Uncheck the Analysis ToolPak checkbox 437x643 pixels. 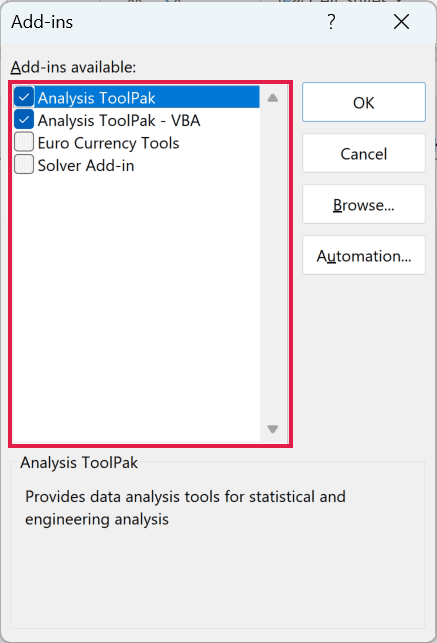click(x=24, y=97)
